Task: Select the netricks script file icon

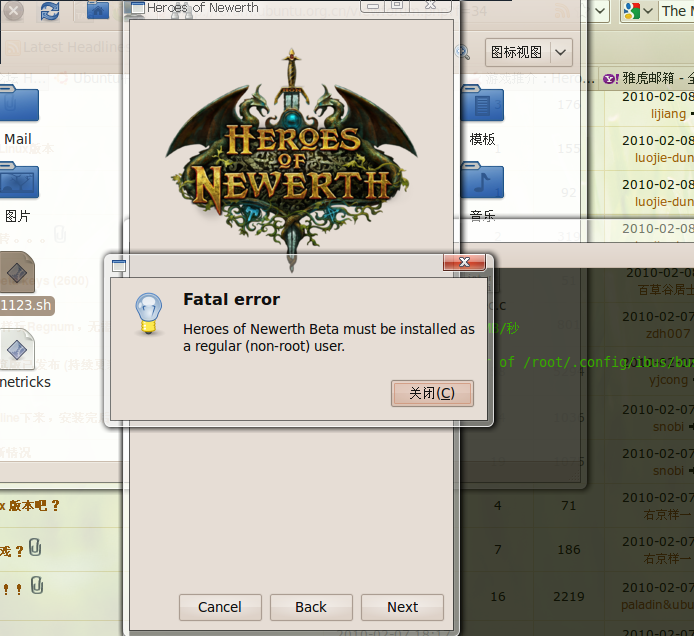Action: (17, 351)
